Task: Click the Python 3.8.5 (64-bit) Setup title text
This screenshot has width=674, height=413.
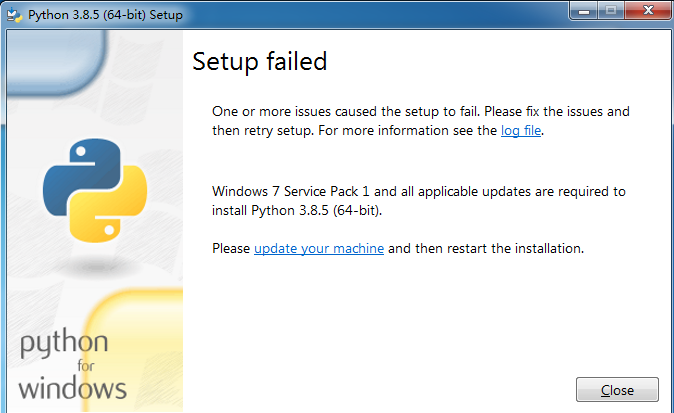Action: pyautogui.click(x=105, y=15)
